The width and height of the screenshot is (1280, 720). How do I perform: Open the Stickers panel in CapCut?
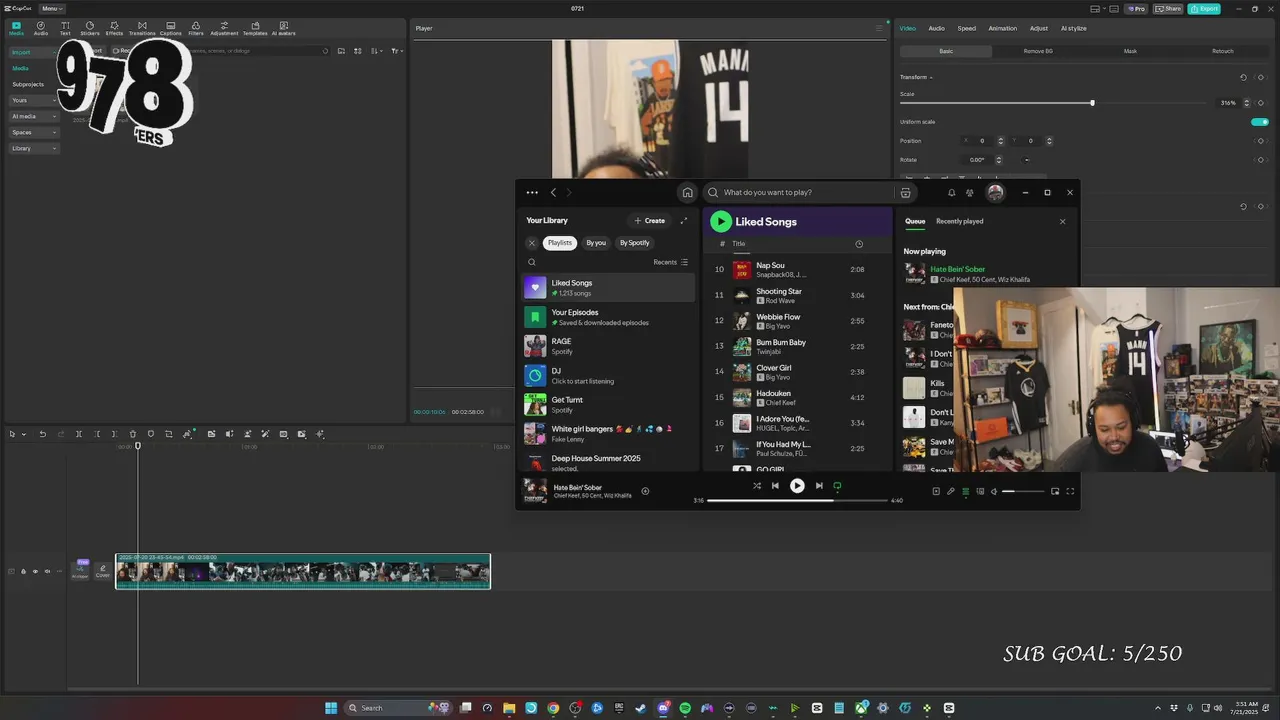pyautogui.click(x=90, y=28)
